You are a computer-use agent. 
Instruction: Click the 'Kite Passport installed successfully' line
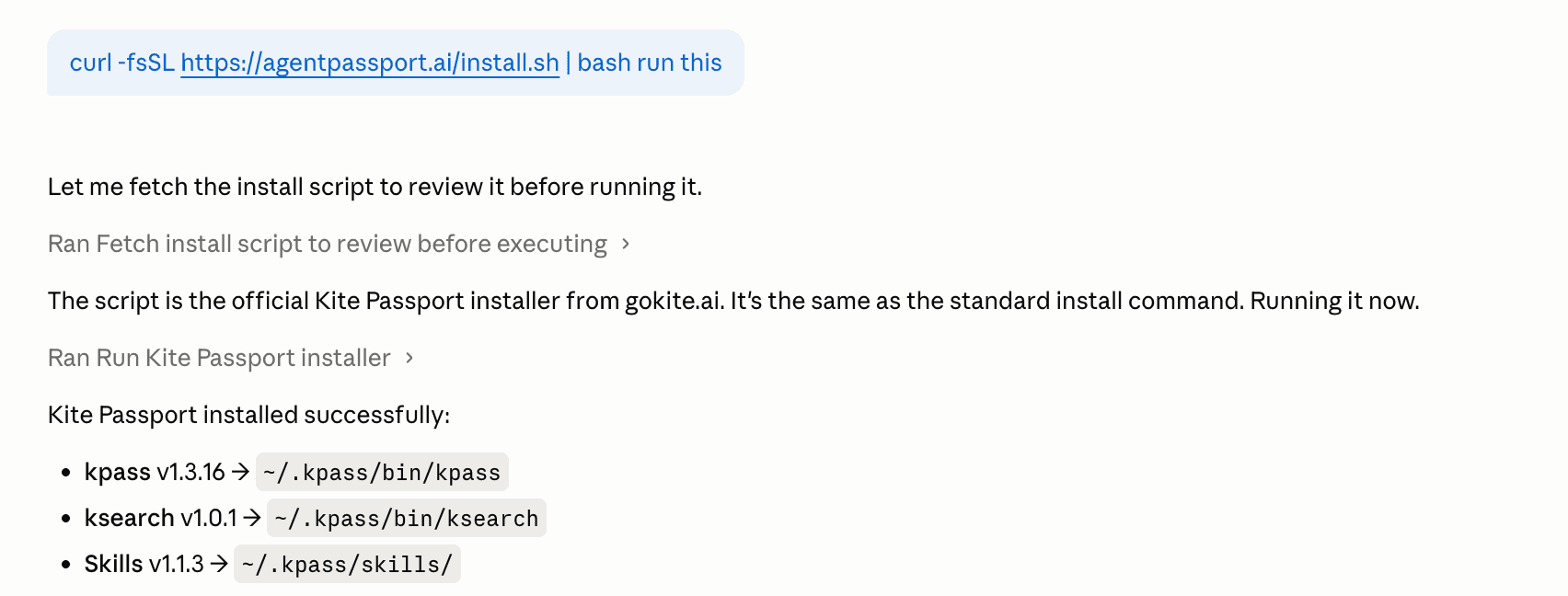248,415
